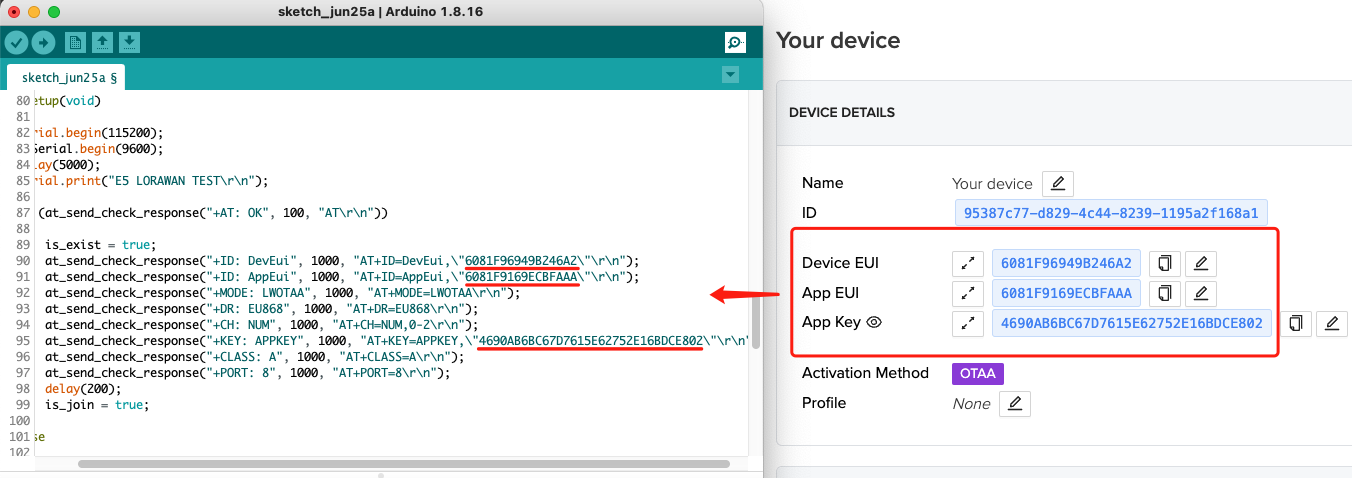Edit the App Key with pencil icon

1331,323
